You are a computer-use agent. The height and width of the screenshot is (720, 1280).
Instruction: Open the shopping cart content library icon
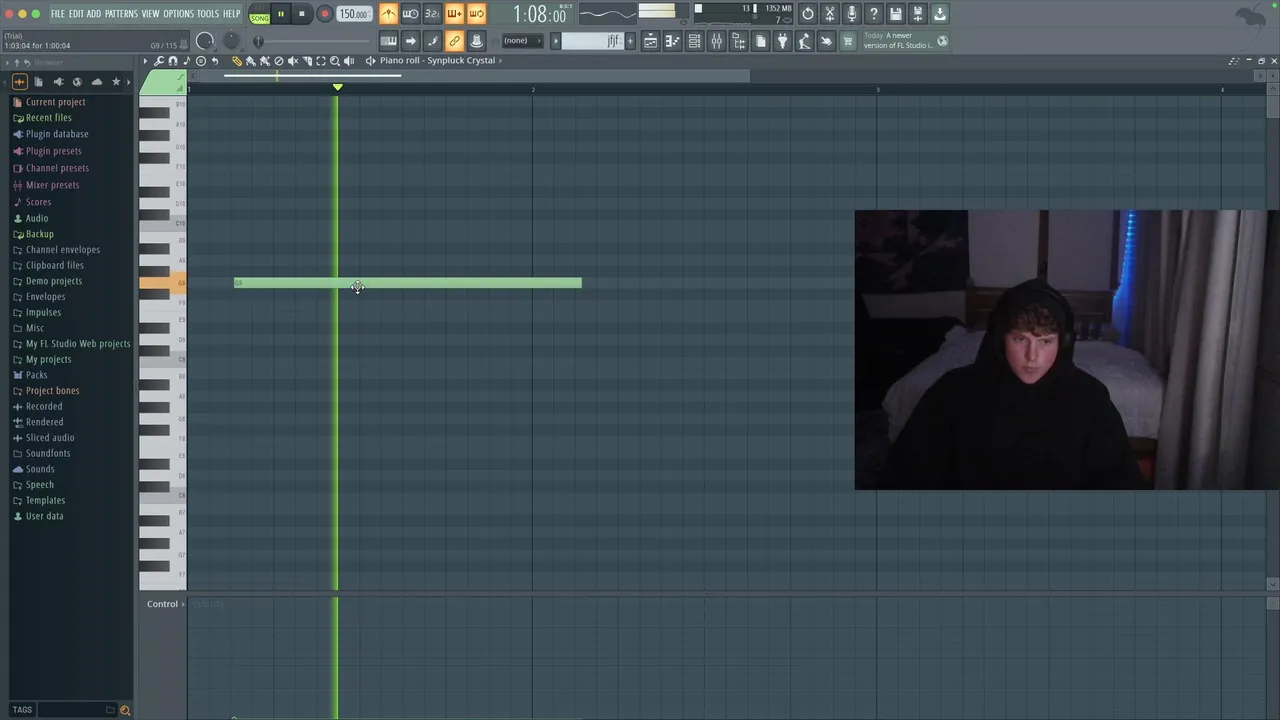[848, 41]
